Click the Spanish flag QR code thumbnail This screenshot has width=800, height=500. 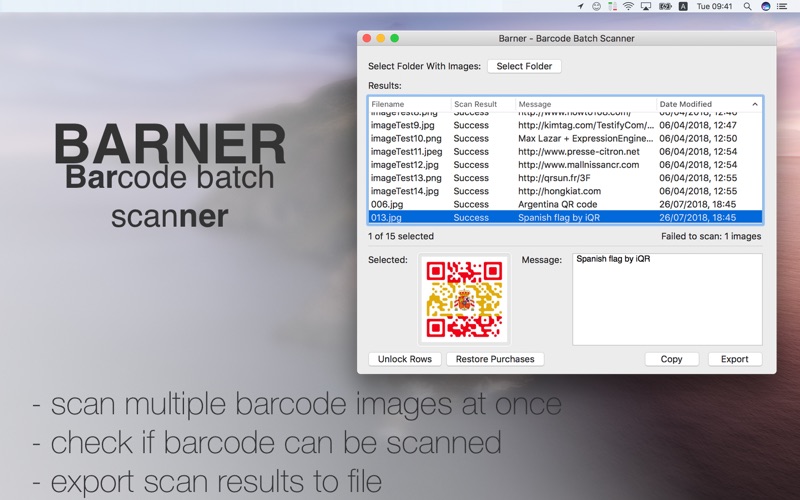tap(464, 299)
